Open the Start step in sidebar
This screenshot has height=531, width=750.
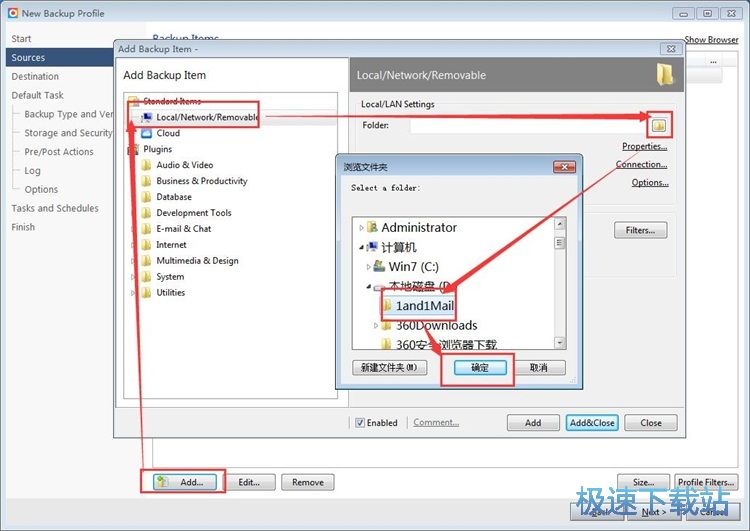(22, 39)
